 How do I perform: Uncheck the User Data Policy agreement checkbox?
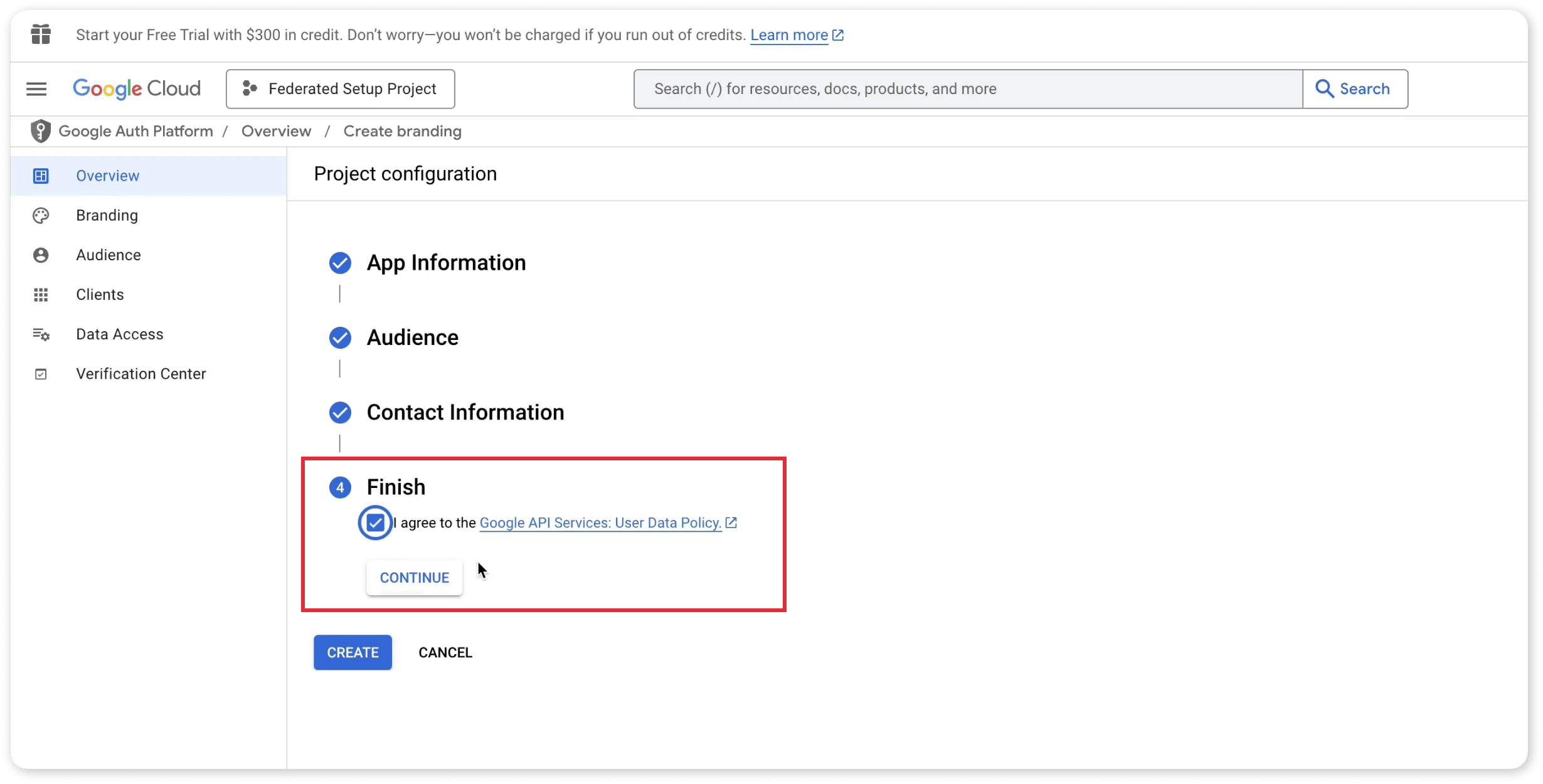pyautogui.click(x=375, y=522)
